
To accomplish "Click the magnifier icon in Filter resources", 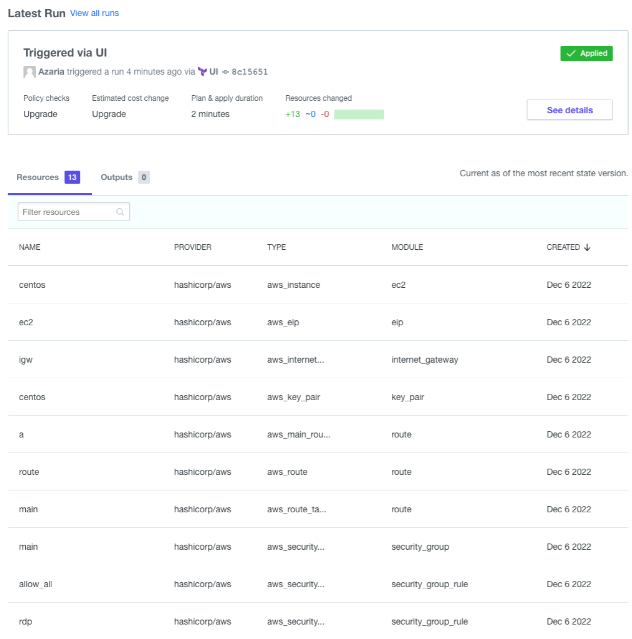I will tap(120, 212).
